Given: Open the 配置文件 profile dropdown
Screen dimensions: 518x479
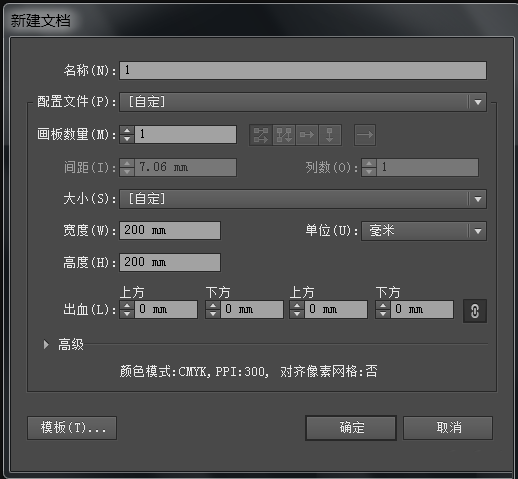Looking at the screenshot, I should point(303,102).
